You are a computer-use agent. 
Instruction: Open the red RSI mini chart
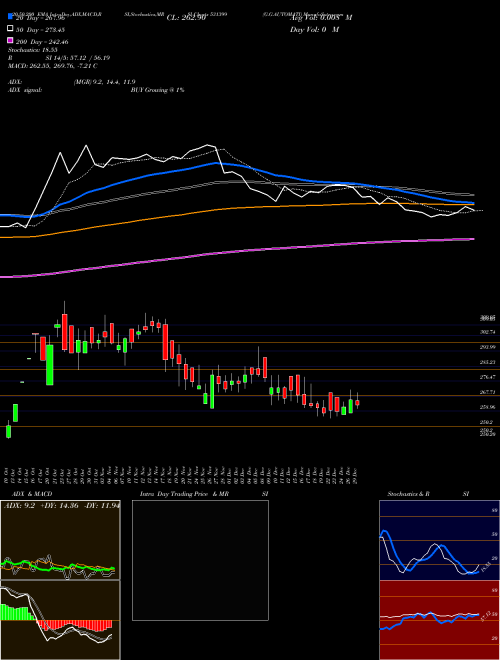point(439,620)
